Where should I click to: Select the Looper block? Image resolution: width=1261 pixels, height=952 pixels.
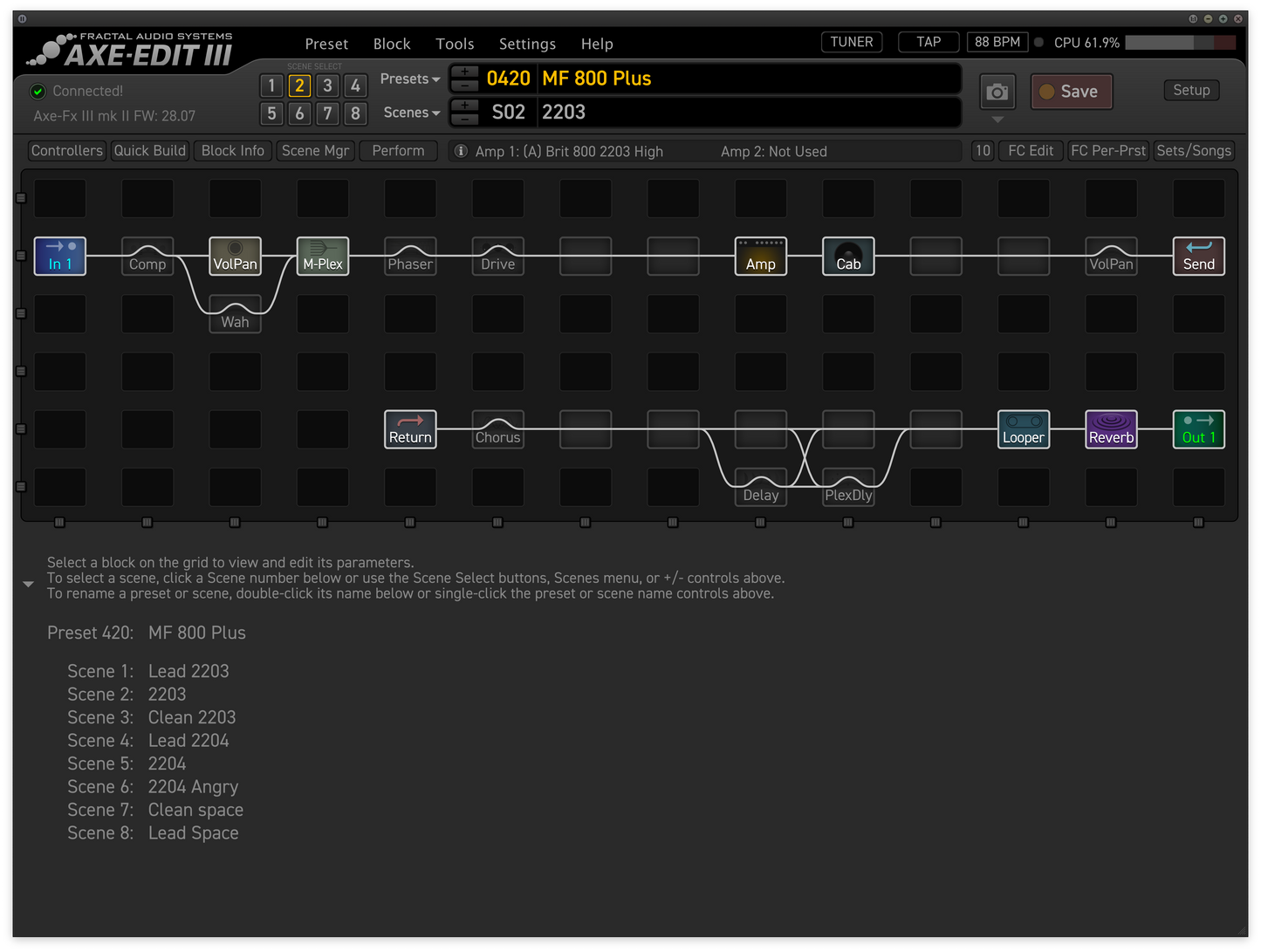click(1023, 429)
